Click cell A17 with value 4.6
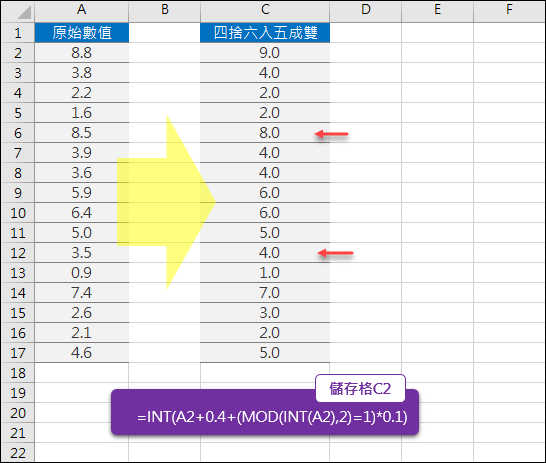This screenshot has width=546, height=463. point(82,353)
